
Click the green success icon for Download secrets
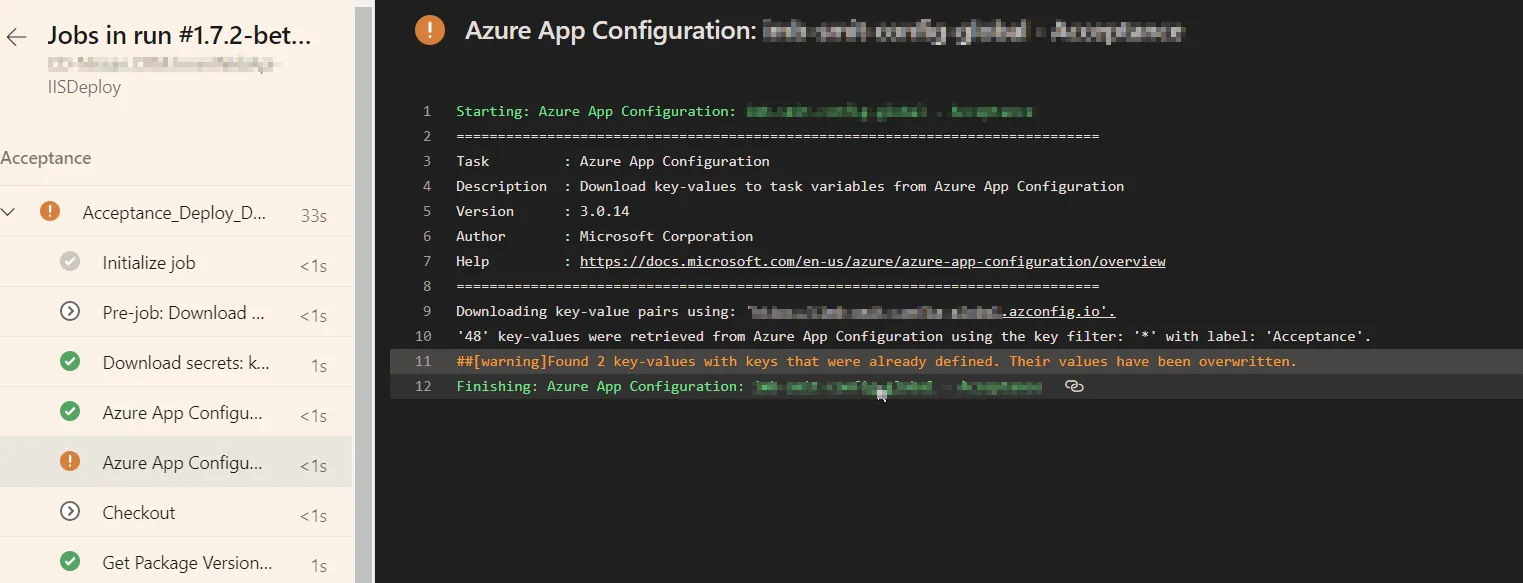tap(70, 362)
